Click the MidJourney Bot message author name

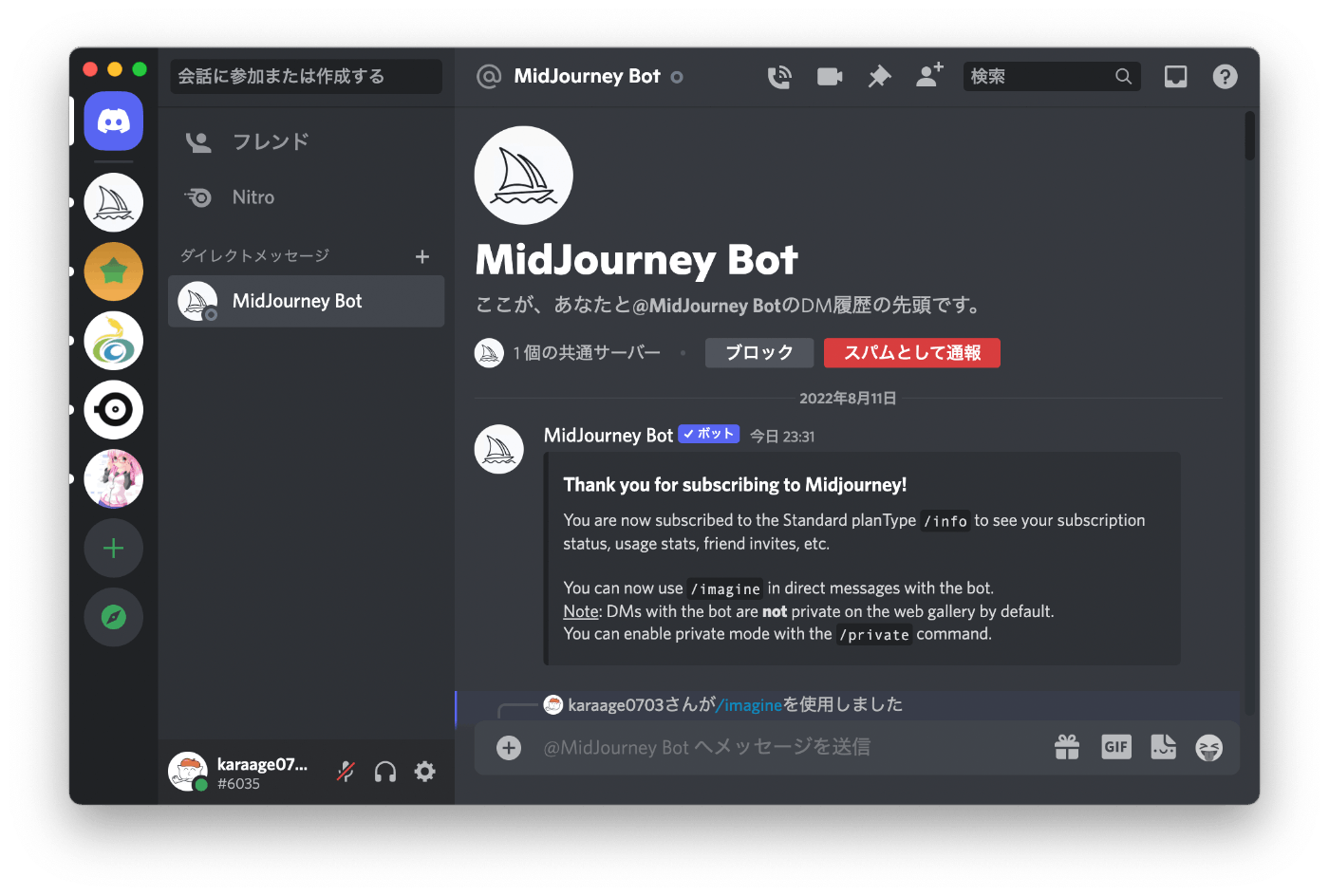click(608, 436)
